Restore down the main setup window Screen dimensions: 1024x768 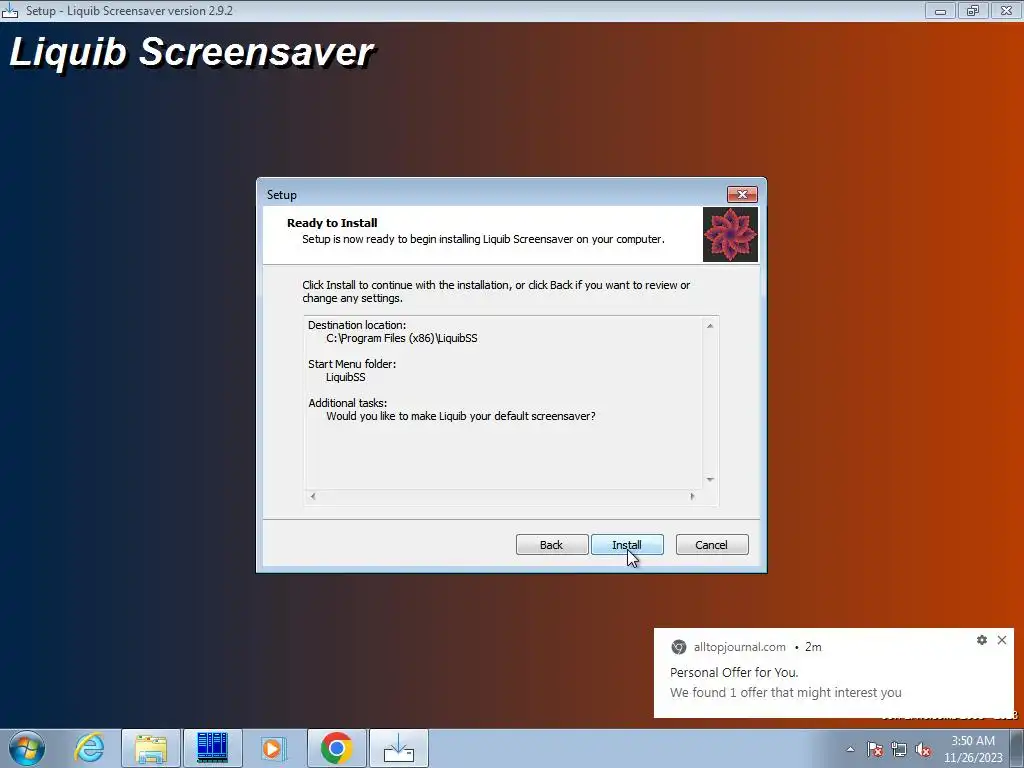973,10
